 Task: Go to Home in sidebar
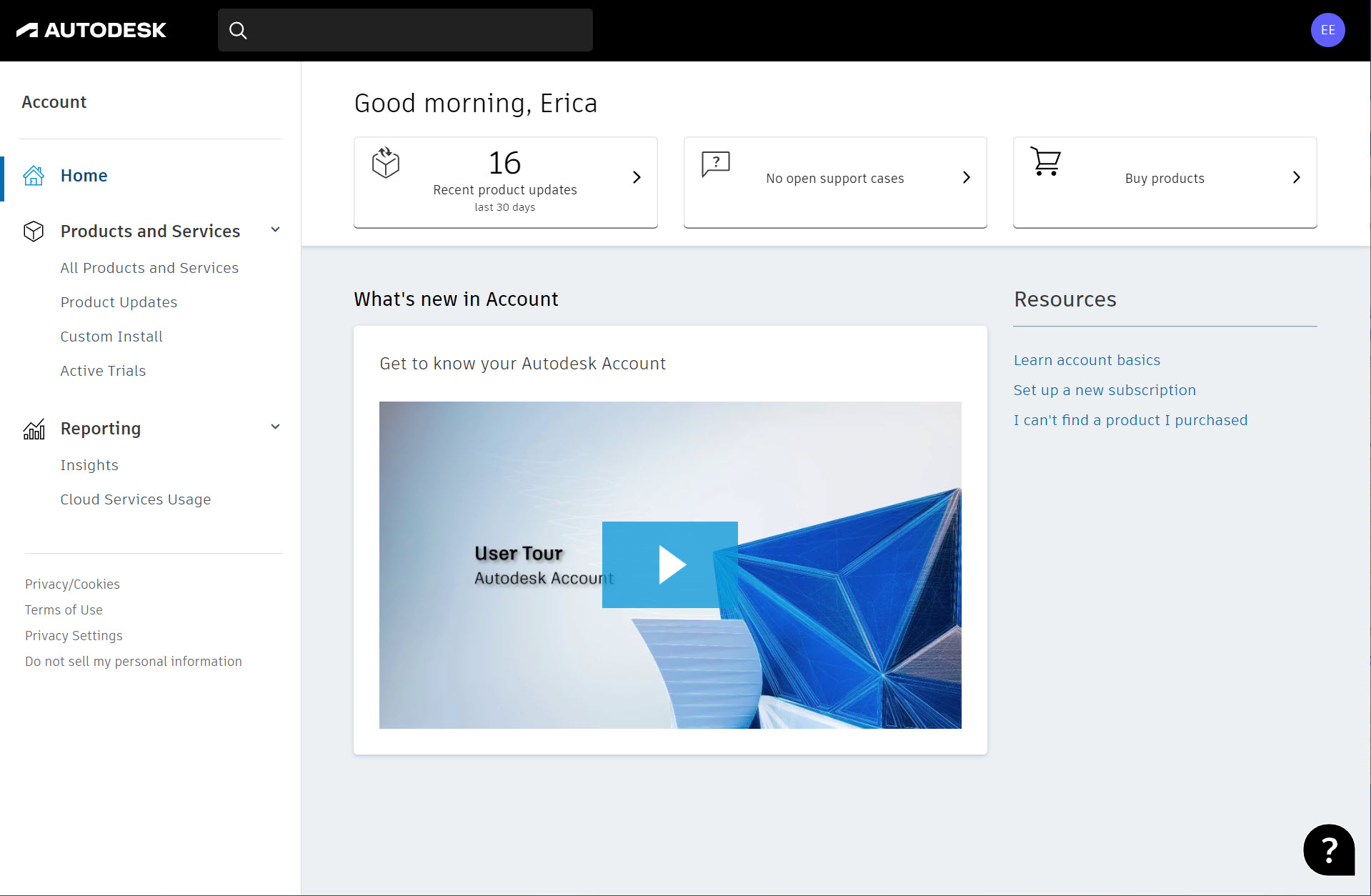(x=84, y=176)
